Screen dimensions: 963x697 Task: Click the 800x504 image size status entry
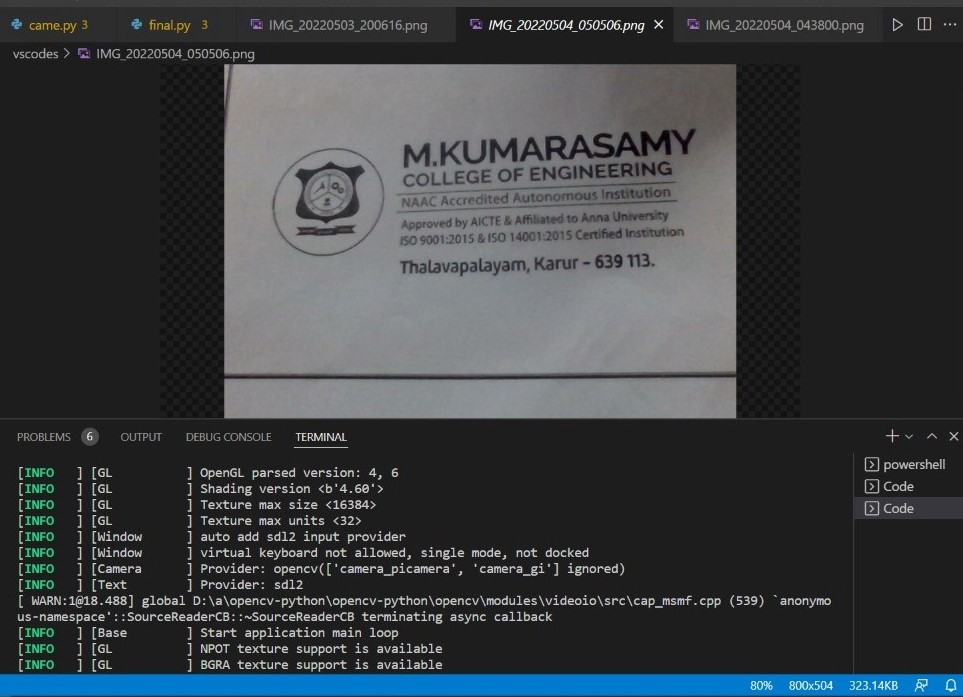(x=811, y=685)
